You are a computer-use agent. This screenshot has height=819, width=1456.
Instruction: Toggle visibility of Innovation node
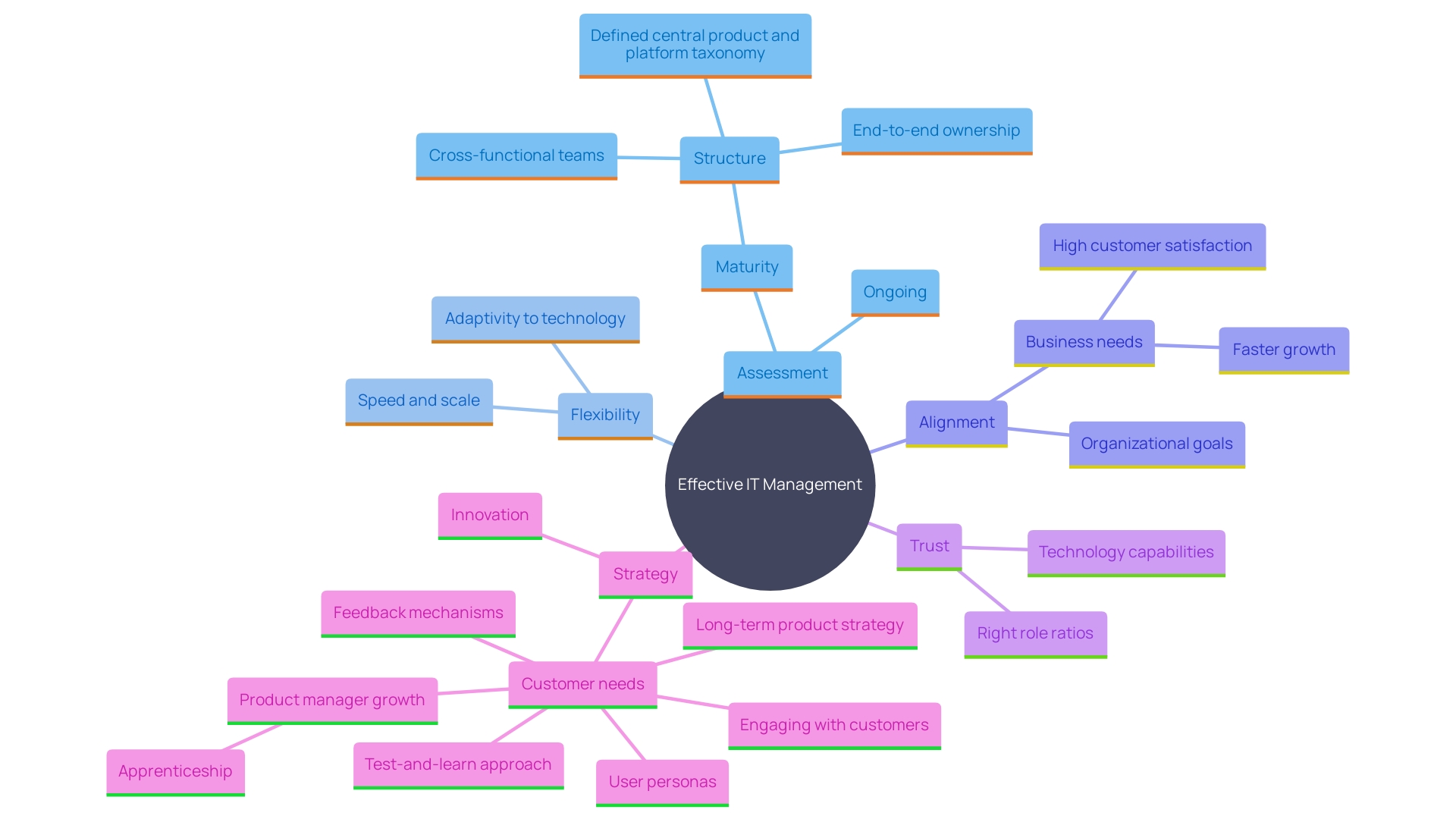tap(488, 513)
